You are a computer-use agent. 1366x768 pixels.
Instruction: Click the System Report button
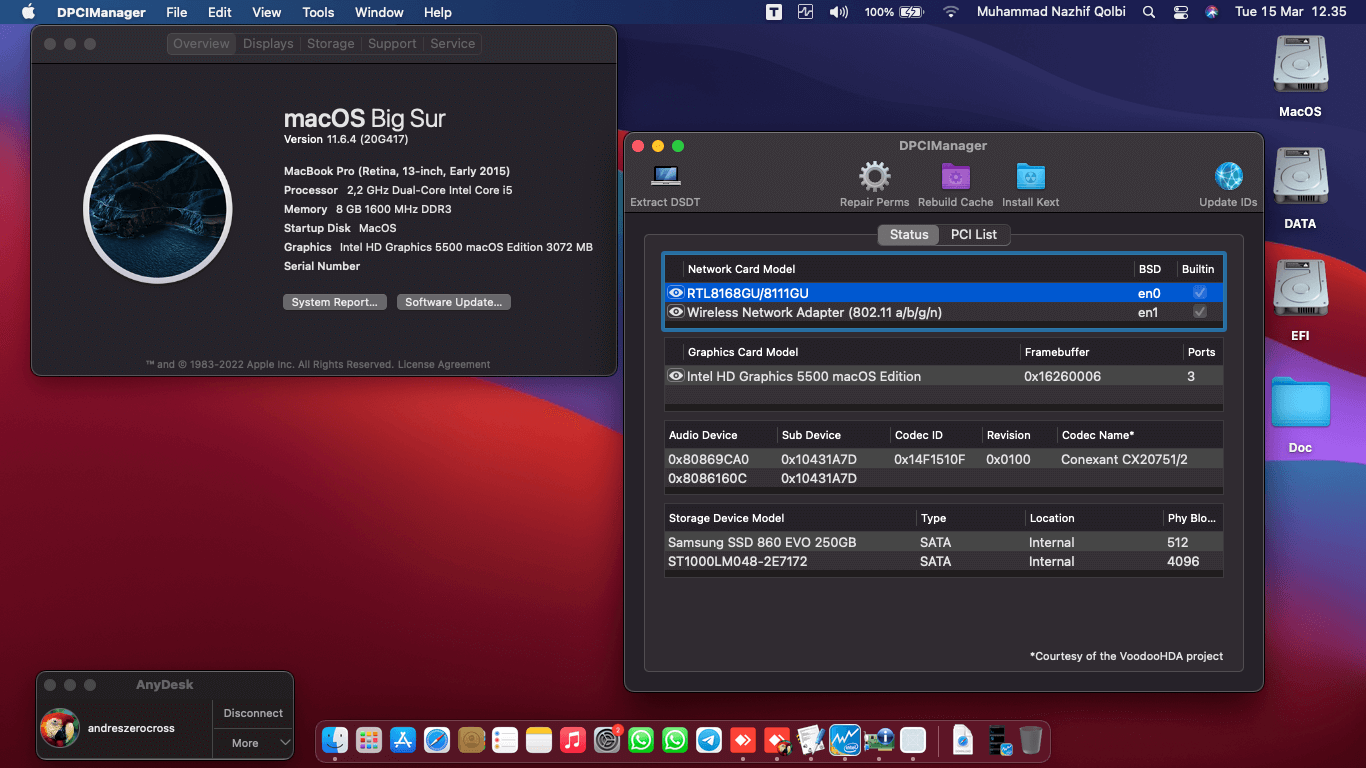coord(334,301)
